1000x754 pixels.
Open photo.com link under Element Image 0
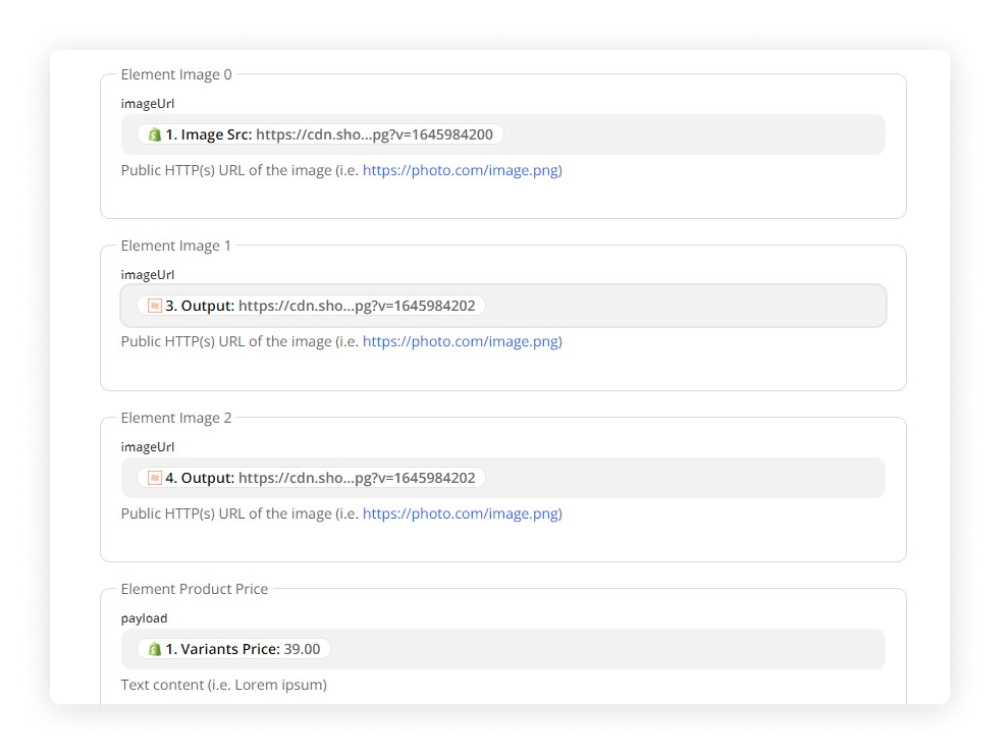click(460, 170)
